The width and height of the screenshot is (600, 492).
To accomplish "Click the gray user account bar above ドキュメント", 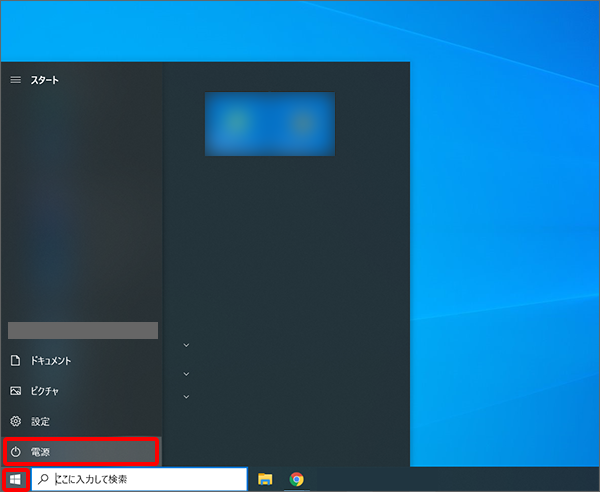I will coord(83,330).
